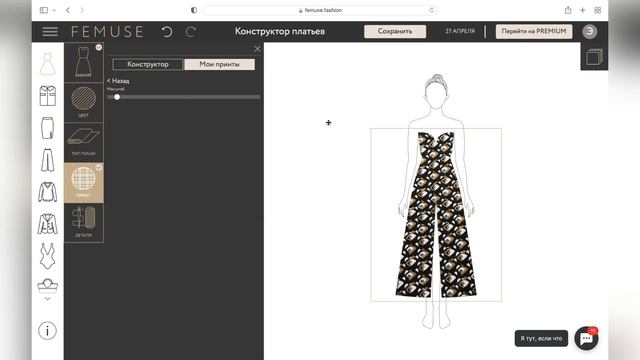Select the trousers garment category icon

[x=48, y=160]
